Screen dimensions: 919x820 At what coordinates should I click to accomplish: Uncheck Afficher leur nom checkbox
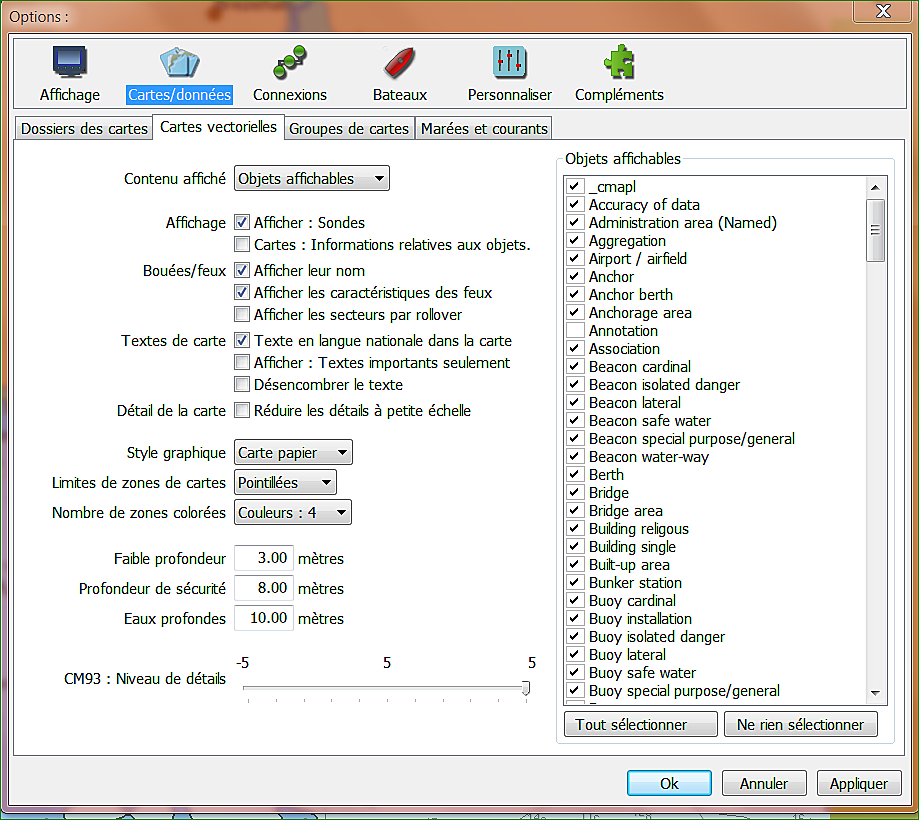tap(241, 271)
